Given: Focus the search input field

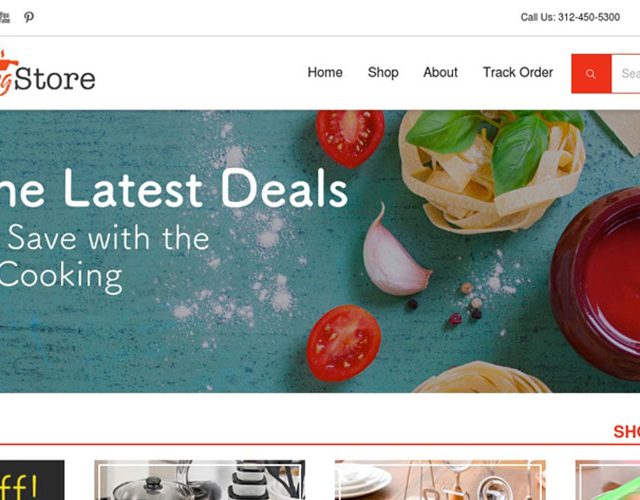Looking at the screenshot, I should click(626, 74).
